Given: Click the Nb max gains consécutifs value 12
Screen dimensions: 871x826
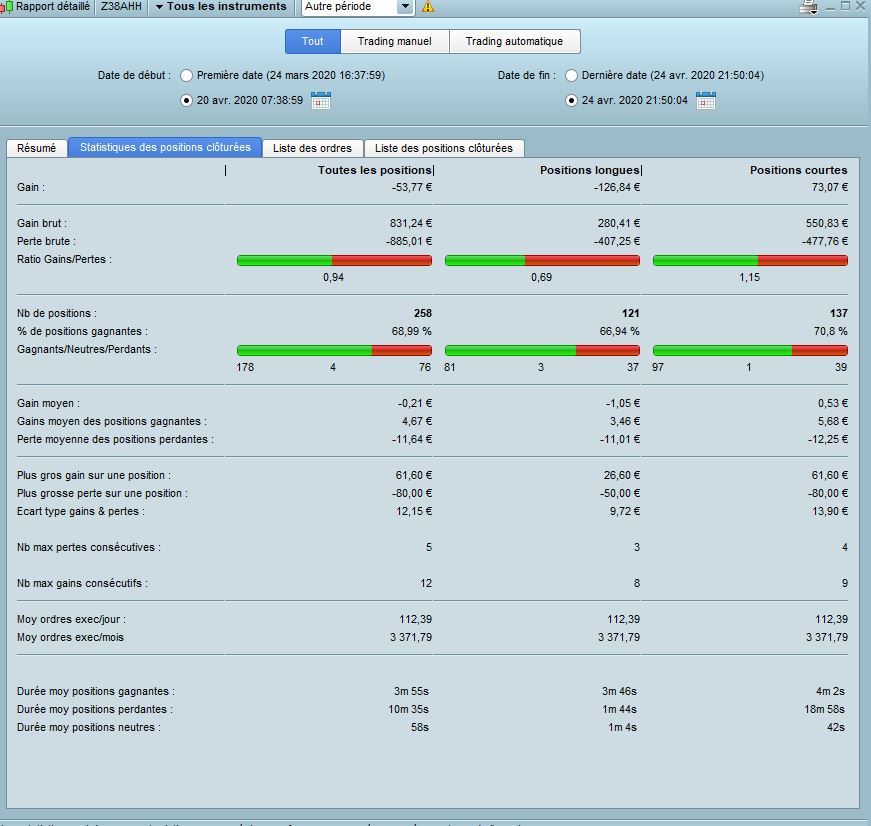Looking at the screenshot, I should pos(426,583).
